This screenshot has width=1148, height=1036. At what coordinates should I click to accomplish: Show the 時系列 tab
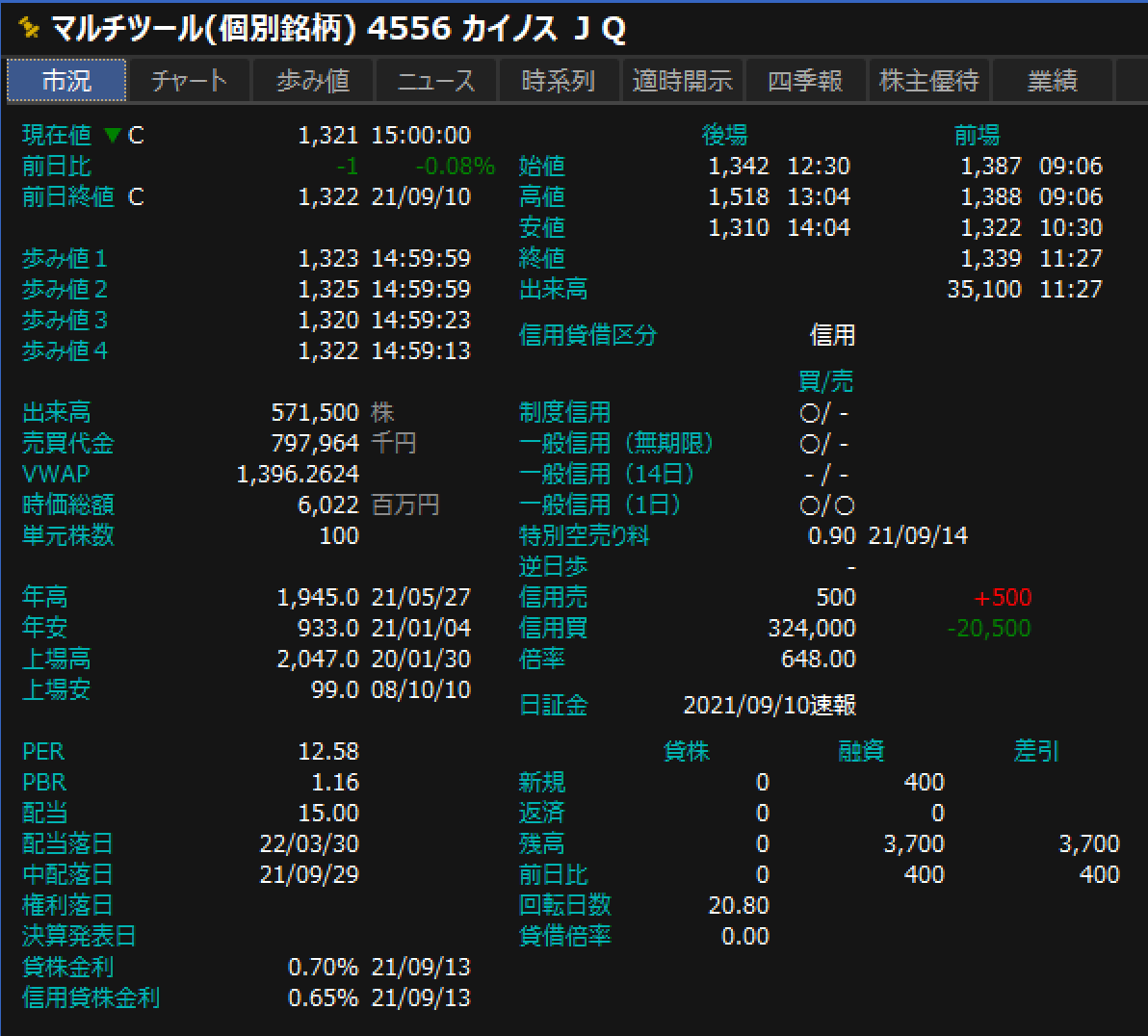pyautogui.click(x=559, y=81)
